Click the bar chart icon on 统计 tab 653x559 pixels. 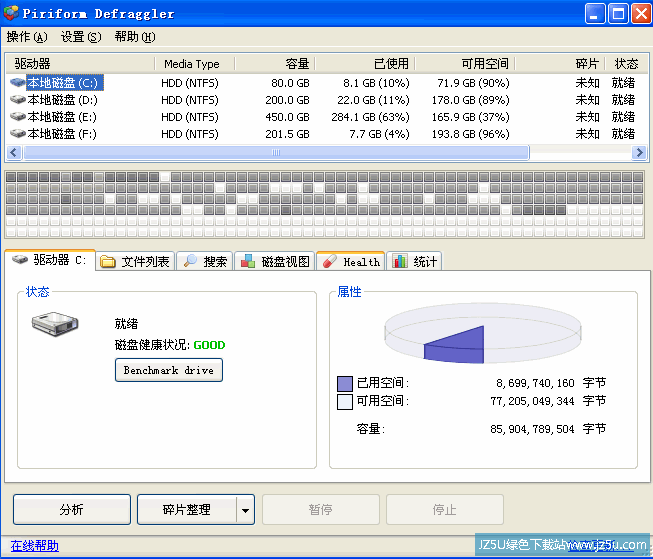[400, 261]
